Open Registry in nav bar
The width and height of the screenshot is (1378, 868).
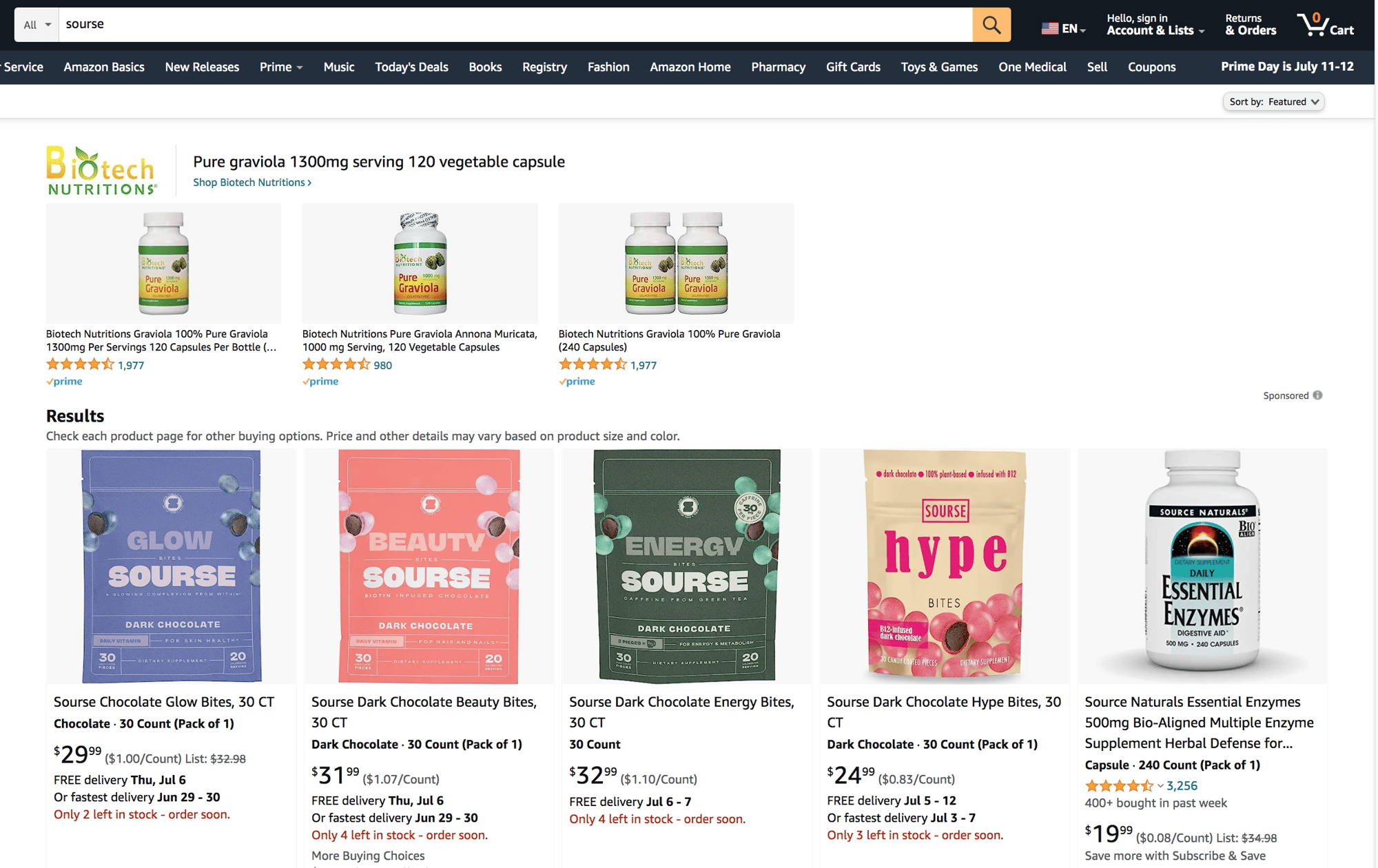pos(544,67)
